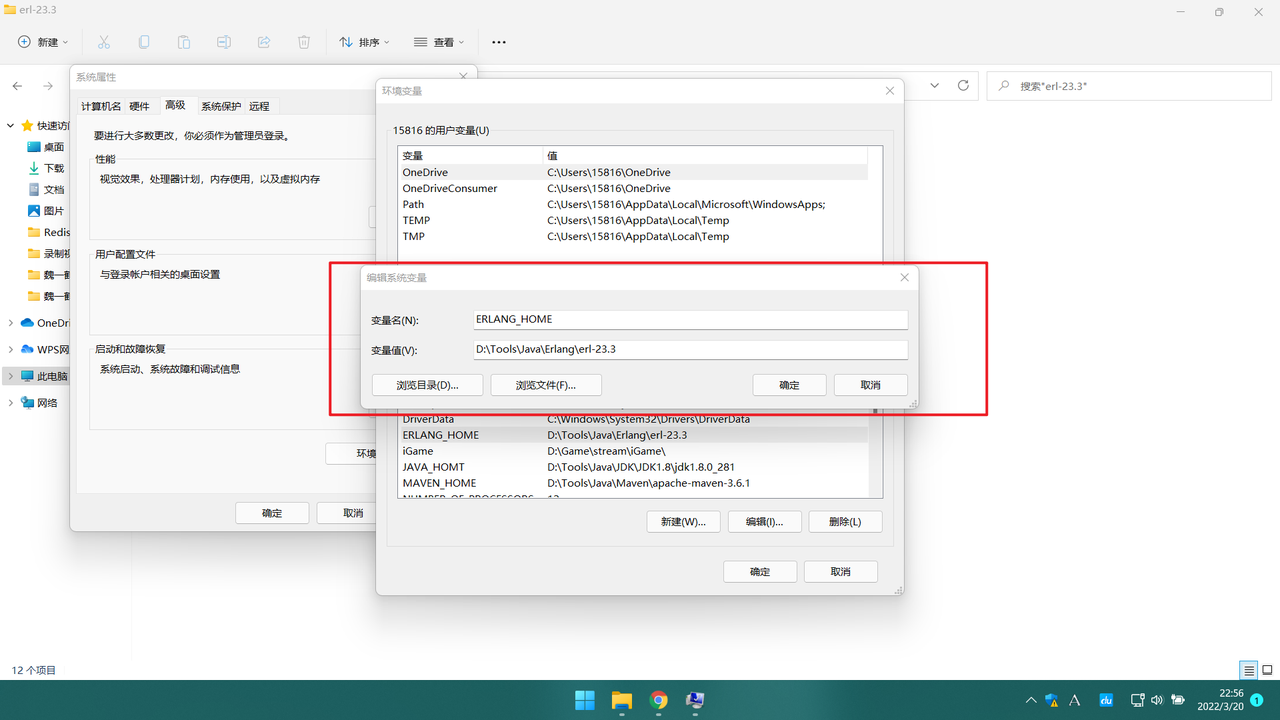Click the network tray icon
1280x720 pixels.
tap(1137, 700)
